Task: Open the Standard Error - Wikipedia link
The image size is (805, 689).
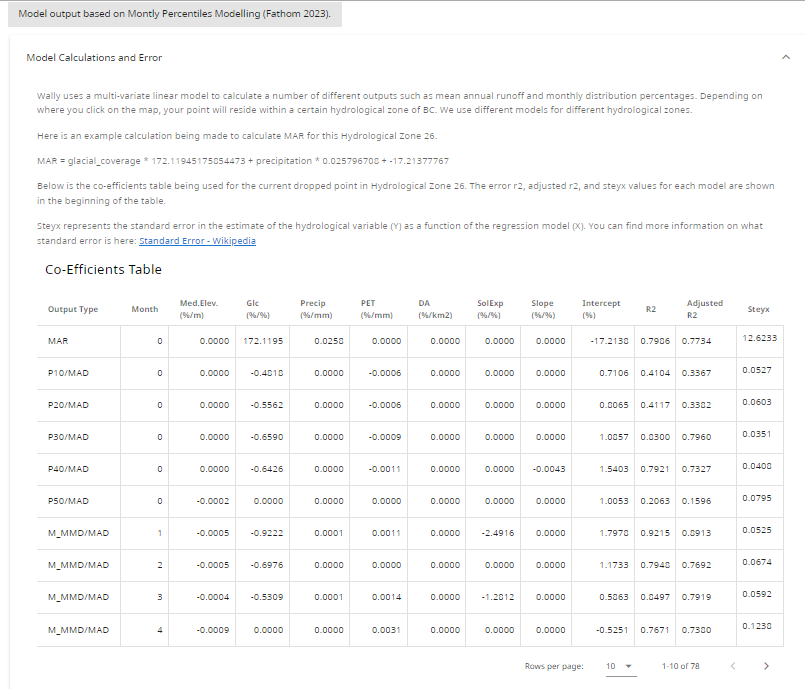Action: (x=197, y=241)
